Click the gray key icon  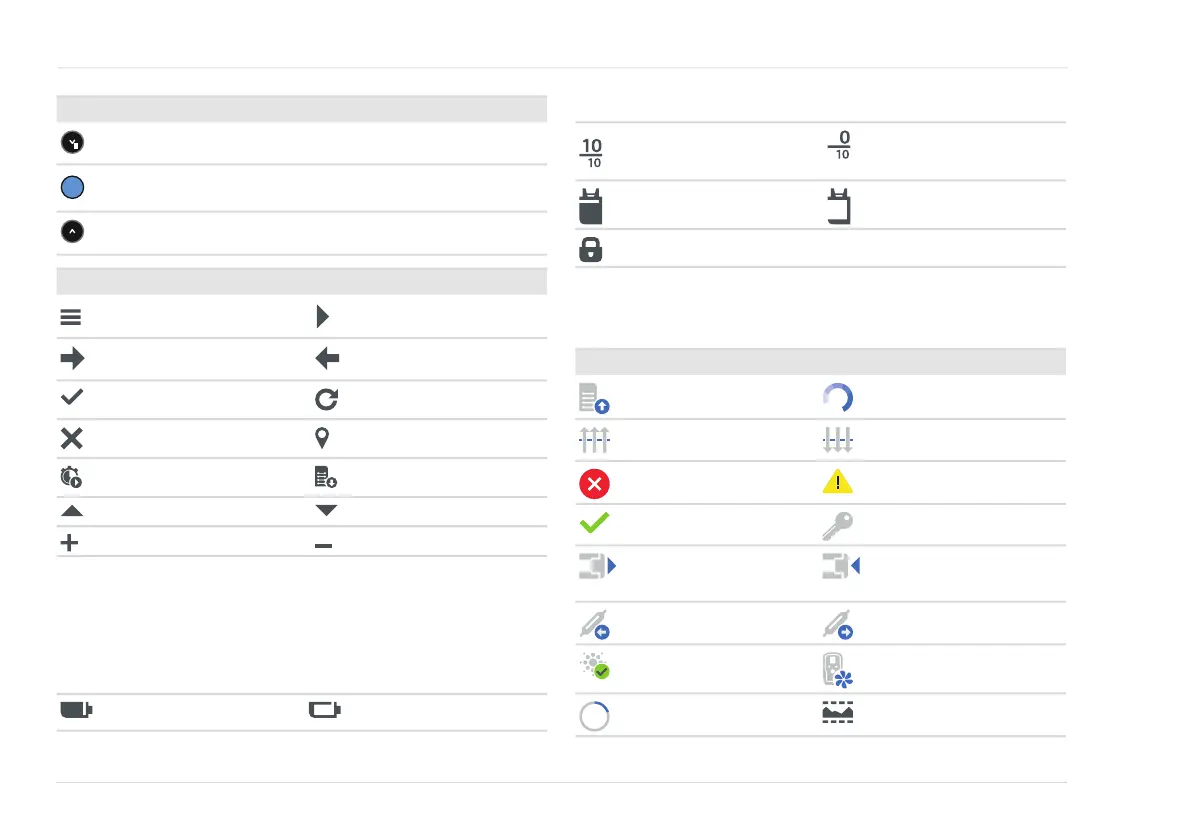(837, 525)
